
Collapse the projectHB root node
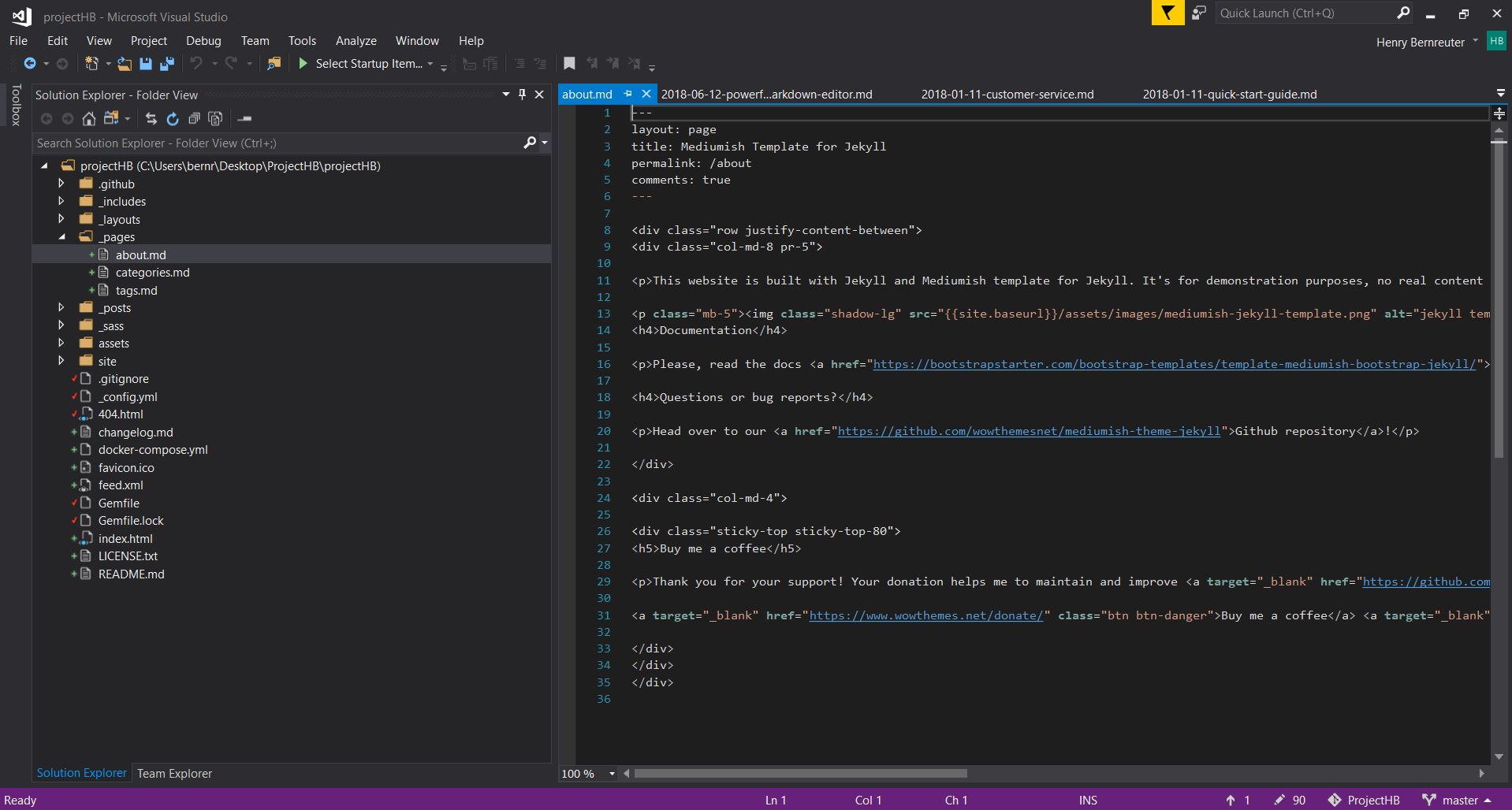[x=44, y=165]
